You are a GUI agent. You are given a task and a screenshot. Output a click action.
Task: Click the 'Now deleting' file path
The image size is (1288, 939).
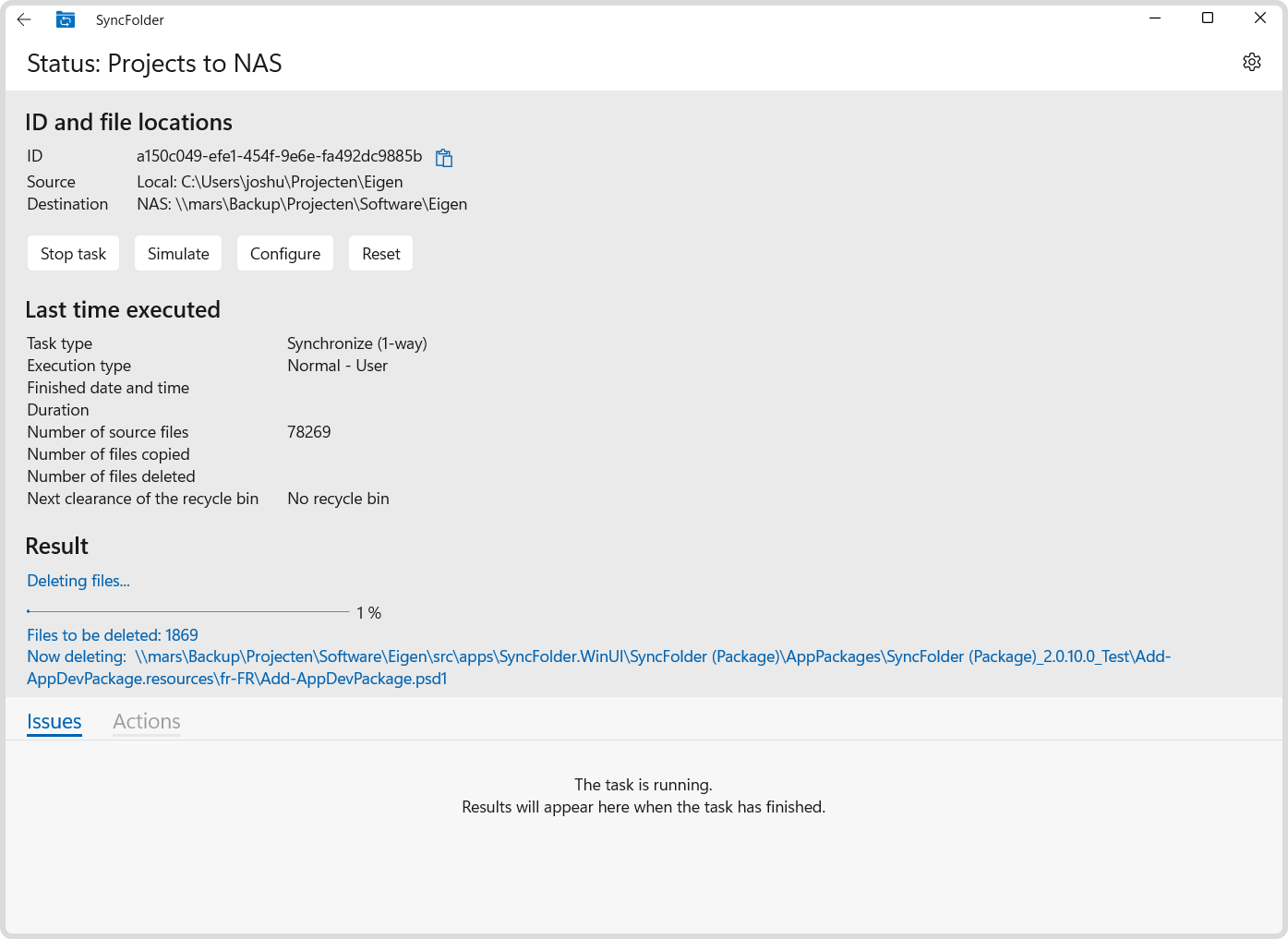click(x=598, y=668)
